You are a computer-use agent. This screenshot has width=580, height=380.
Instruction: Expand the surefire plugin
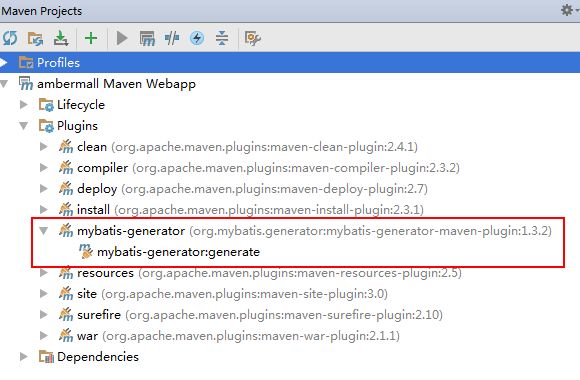click(44, 315)
